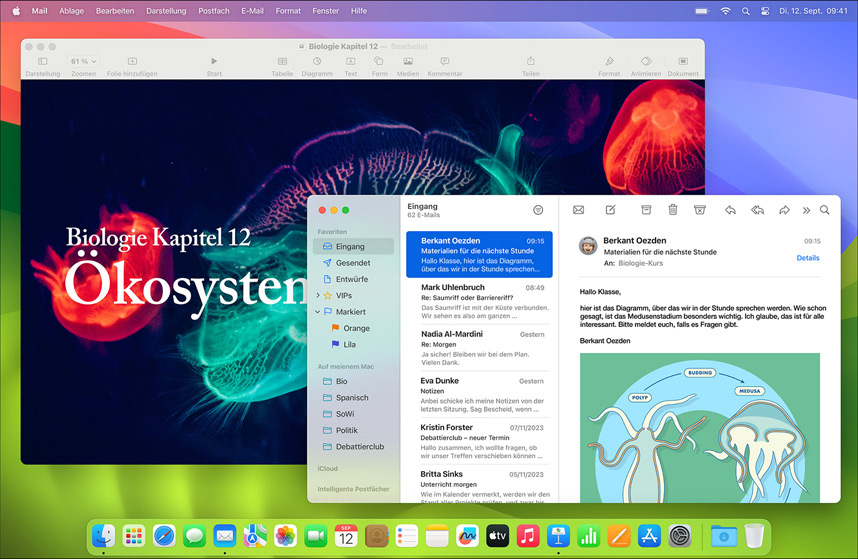Image resolution: width=858 pixels, height=559 pixels.
Task: Toggle the Keynote Animieren inspector
Action: point(646,62)
